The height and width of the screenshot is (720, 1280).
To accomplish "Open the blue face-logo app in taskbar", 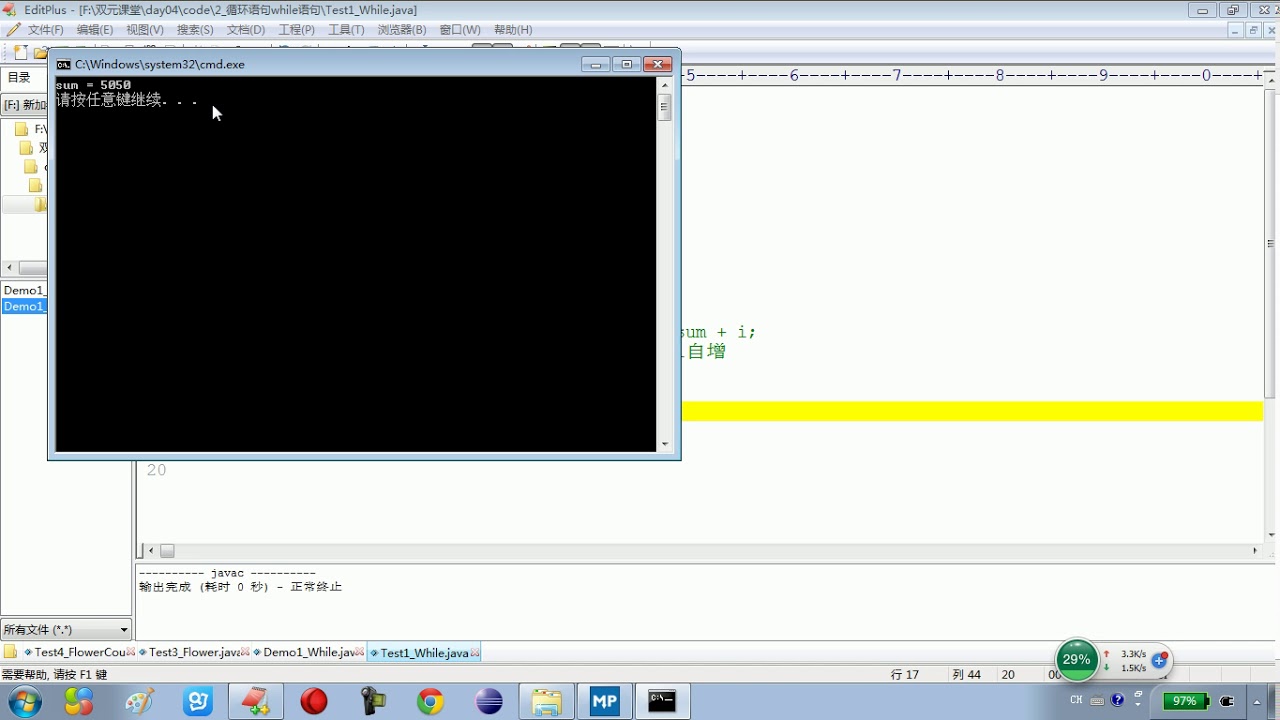I will [x=198, y=702].
